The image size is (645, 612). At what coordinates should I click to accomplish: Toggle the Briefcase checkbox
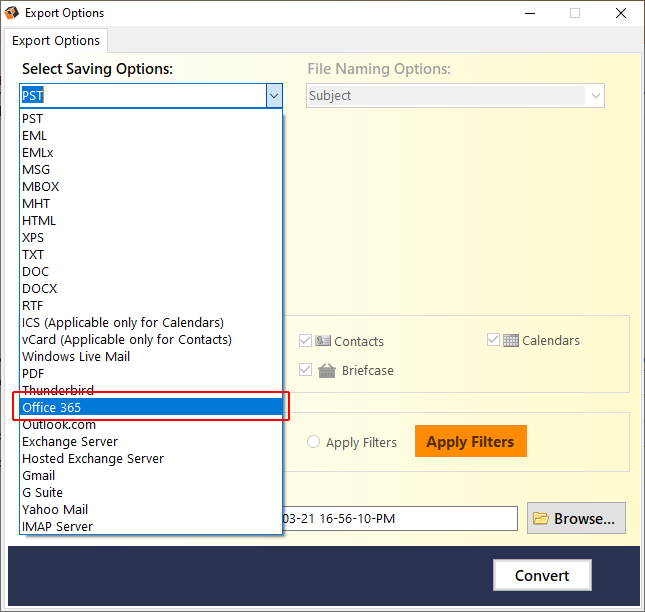305,370
